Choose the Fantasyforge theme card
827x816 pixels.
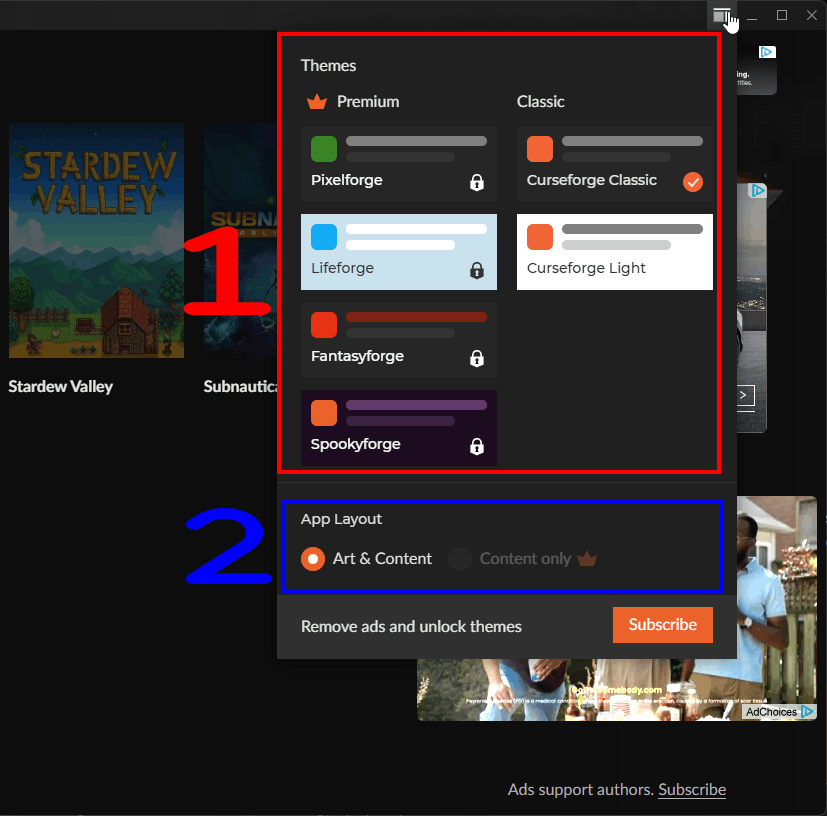click(399, 340)
